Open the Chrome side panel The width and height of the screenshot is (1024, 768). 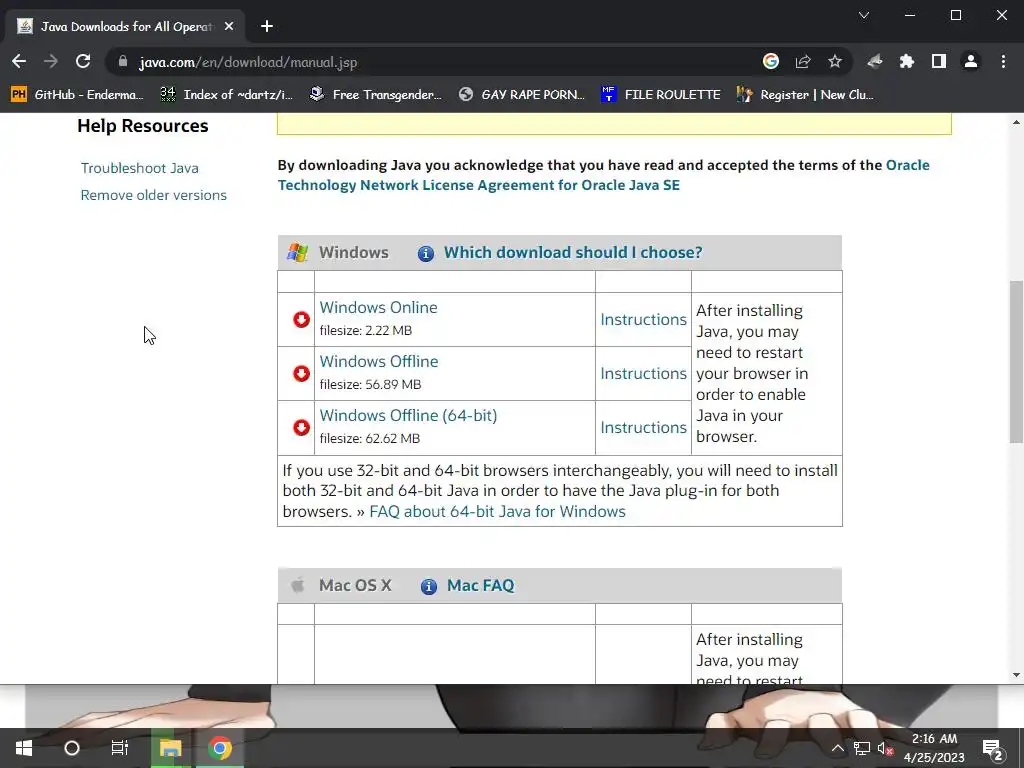[938, 61]
